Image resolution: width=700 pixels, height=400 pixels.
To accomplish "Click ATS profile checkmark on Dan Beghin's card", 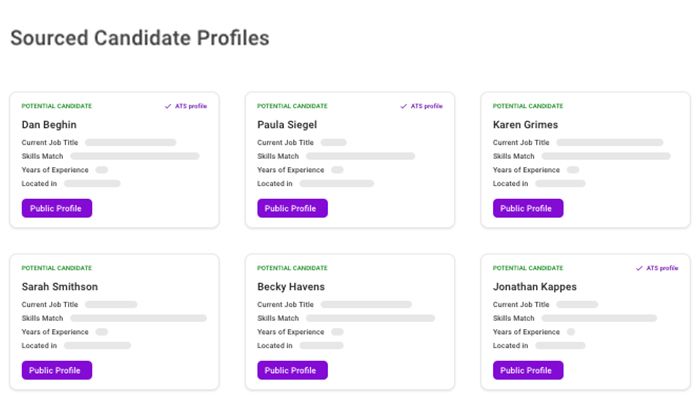I will click(x=168, y=106).
